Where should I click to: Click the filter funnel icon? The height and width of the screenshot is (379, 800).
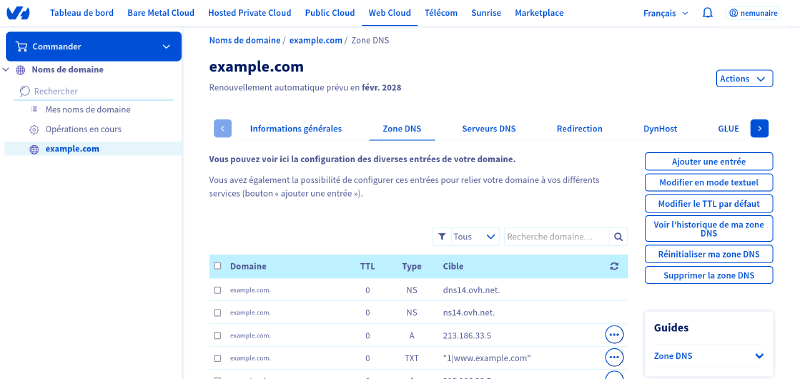[x=442, y=237]
